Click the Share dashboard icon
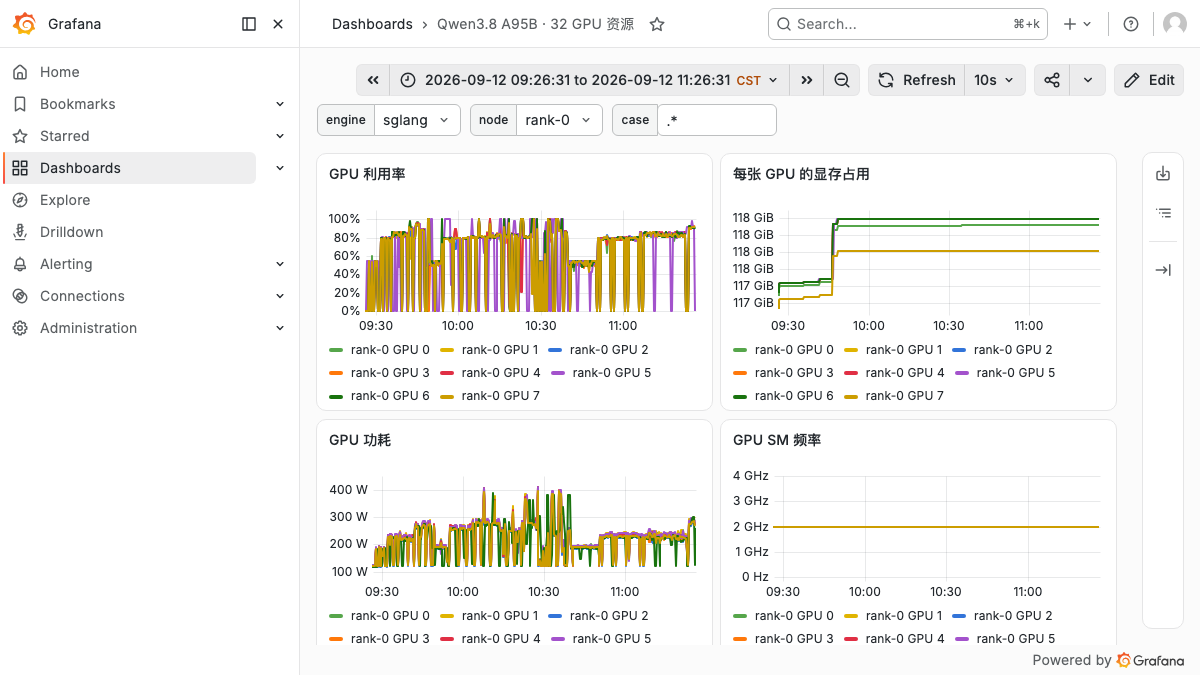The width and height of the screenshot is (1200, 675). (1052, 80)
